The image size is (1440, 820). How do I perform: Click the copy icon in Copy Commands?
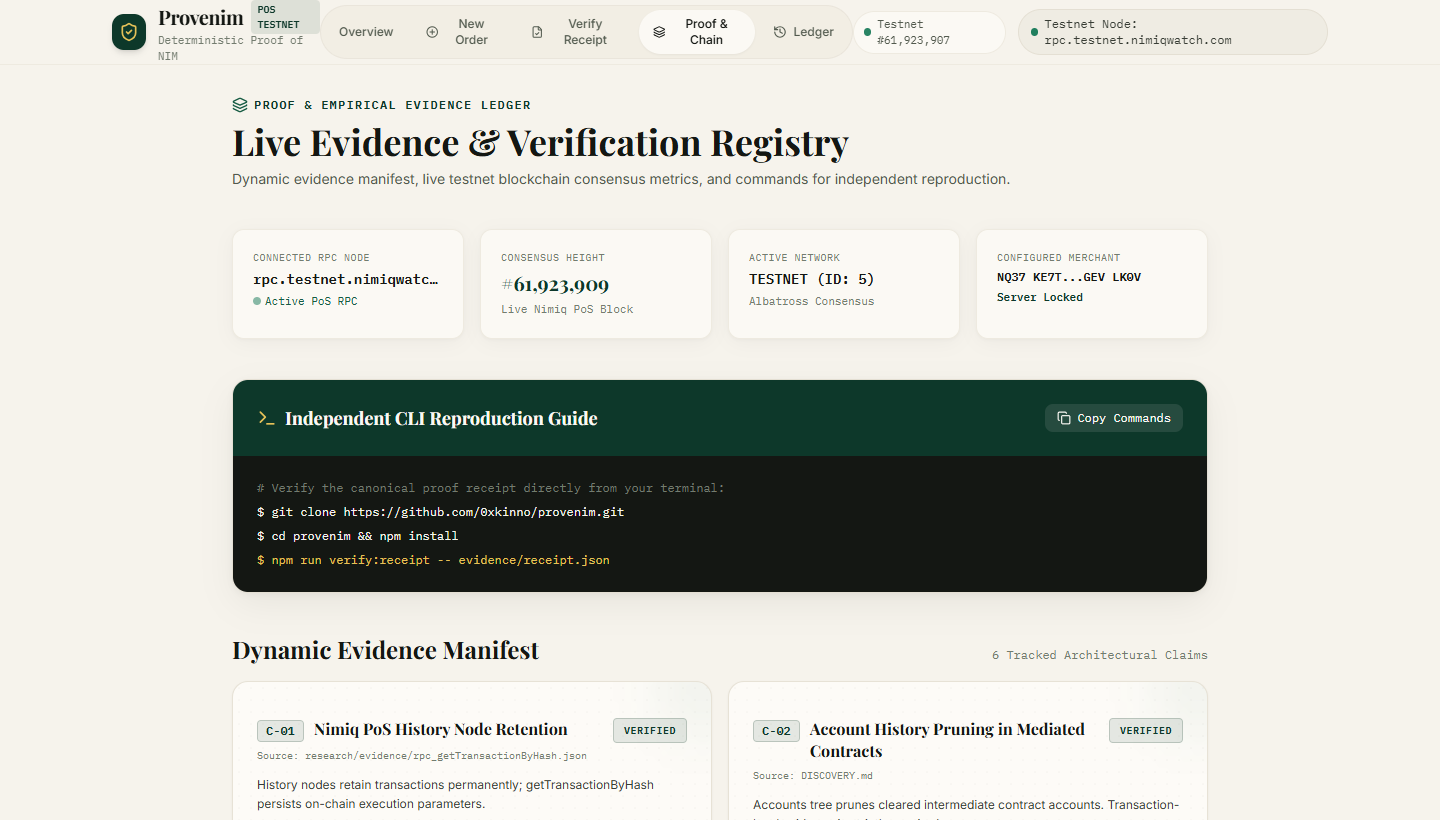[1064, 418]
